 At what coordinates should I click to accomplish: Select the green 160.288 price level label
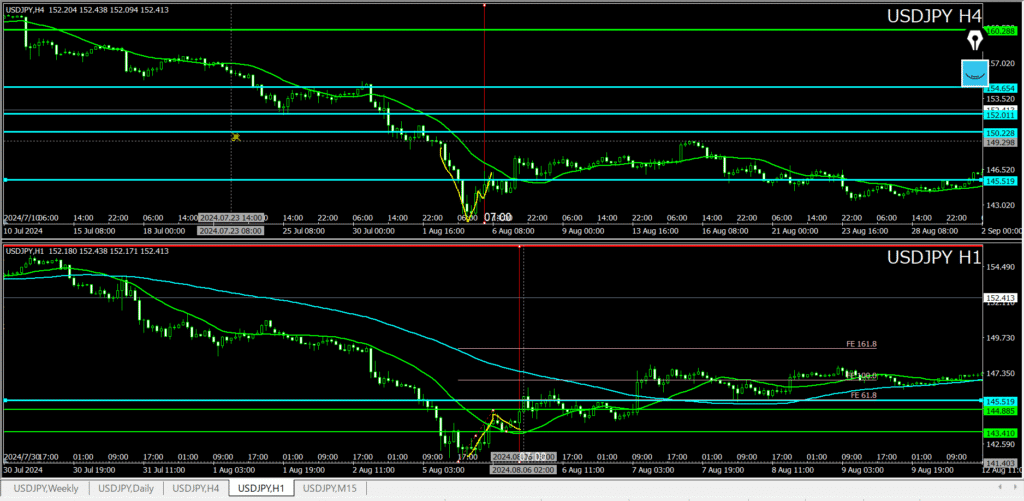point(1001,31)
